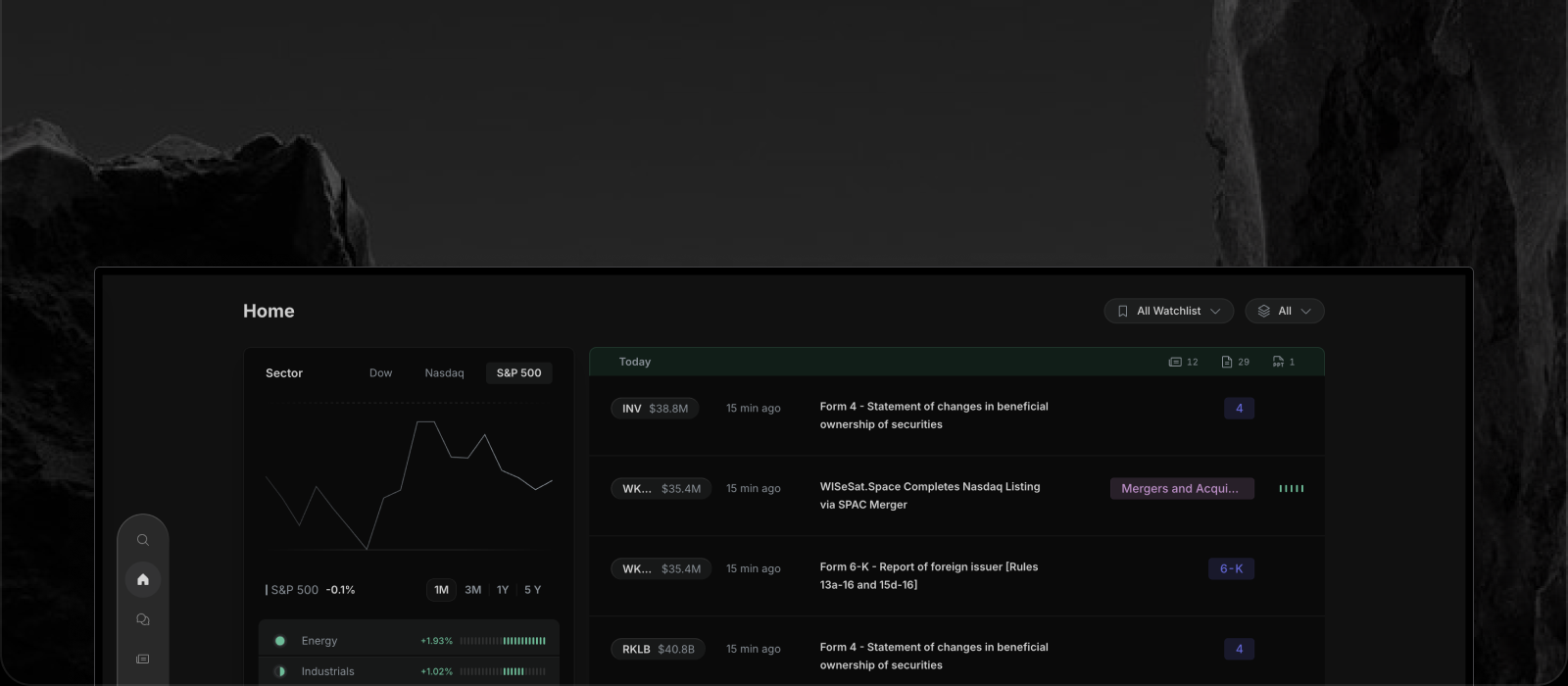
Task: Select the 5 Y chart range
Action: (x=532, y=590)
